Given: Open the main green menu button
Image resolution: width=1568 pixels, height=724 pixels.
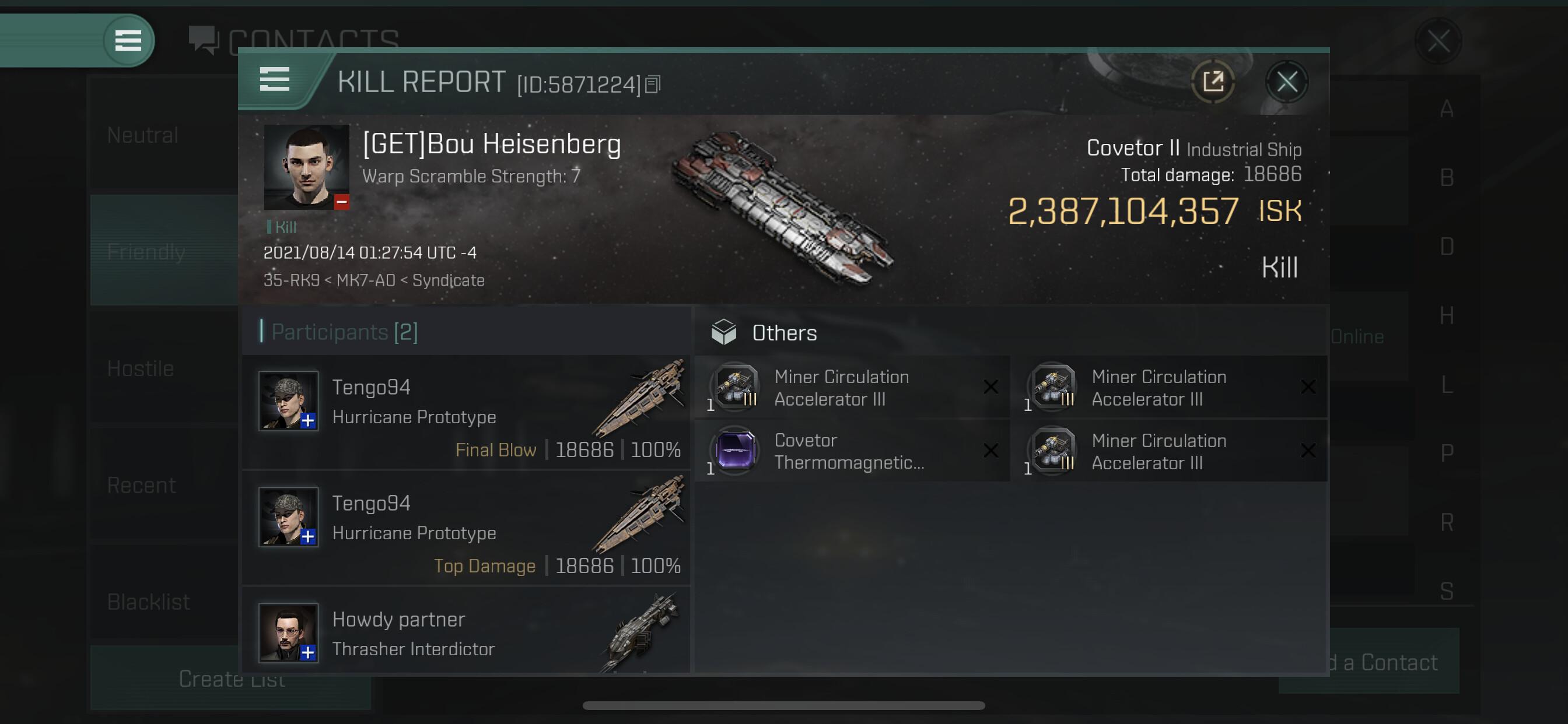Looking at the screenshot, I should 128,41.
